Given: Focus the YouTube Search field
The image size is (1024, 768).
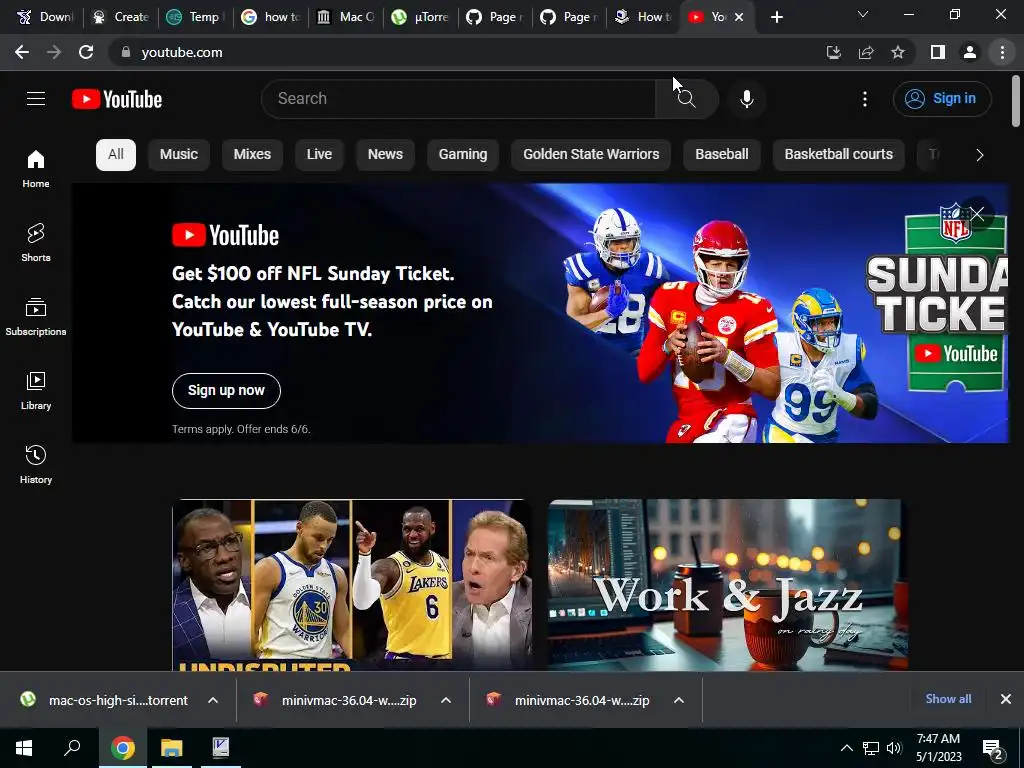Looking at the screenshot, I should coord(458,99).
